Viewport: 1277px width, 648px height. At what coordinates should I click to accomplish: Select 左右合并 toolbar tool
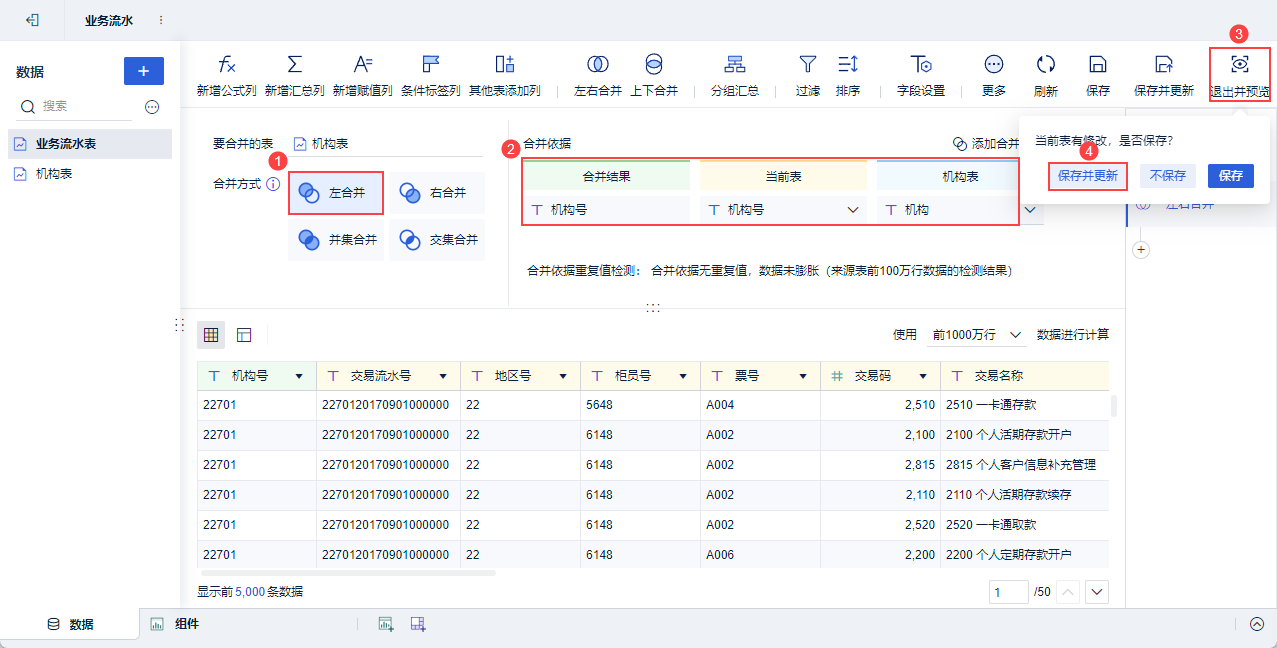[x=598, y=75]
